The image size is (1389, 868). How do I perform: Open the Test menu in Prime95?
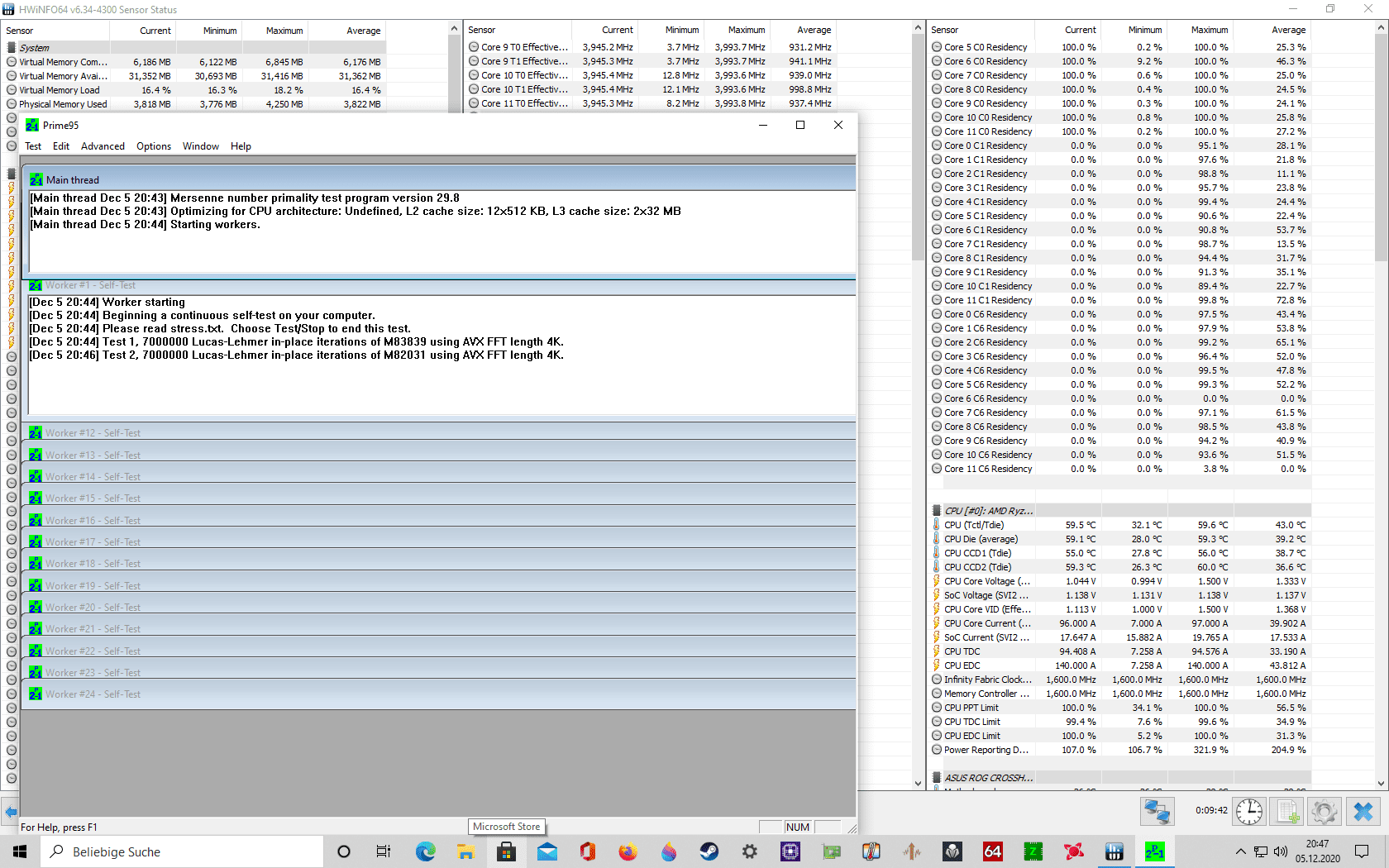point(33,146)
